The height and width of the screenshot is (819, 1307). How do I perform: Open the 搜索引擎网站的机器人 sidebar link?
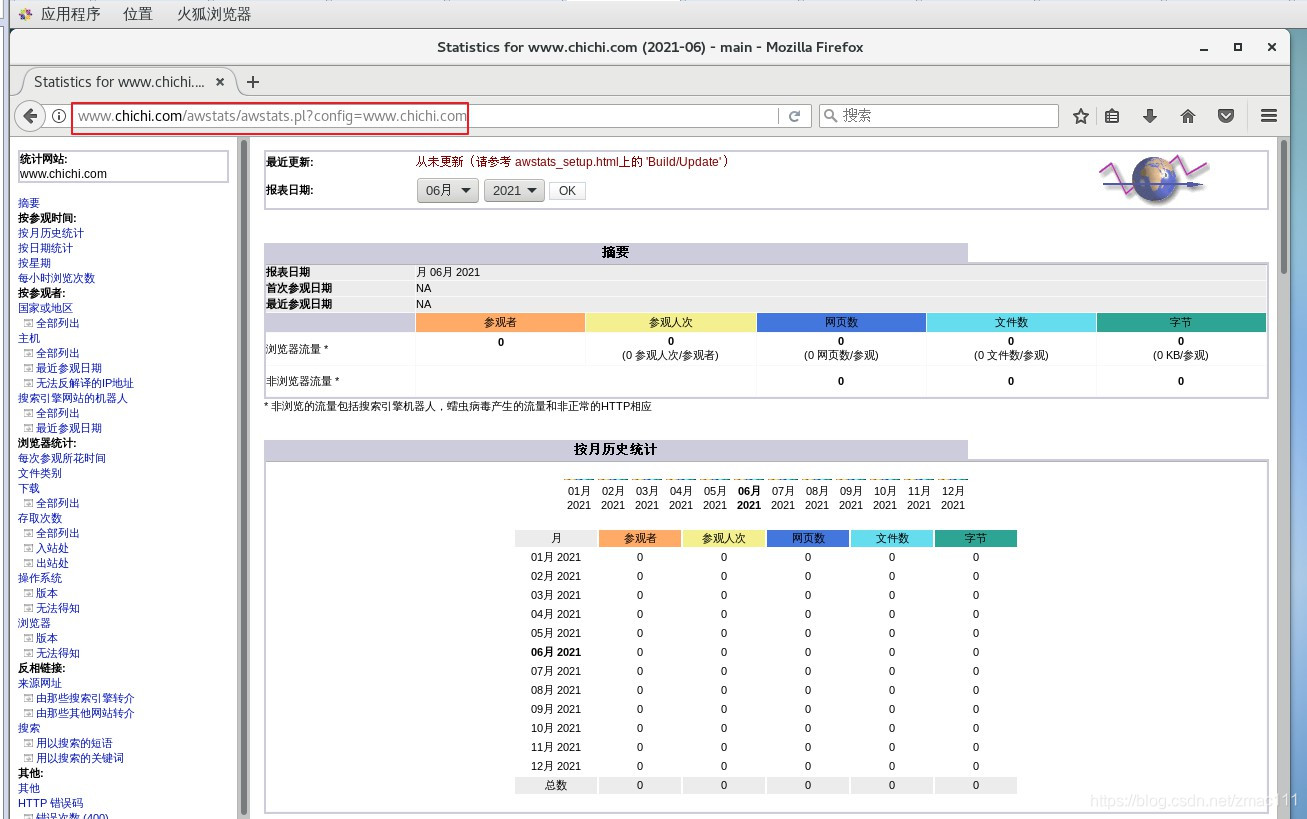click(x=73, y=398)
